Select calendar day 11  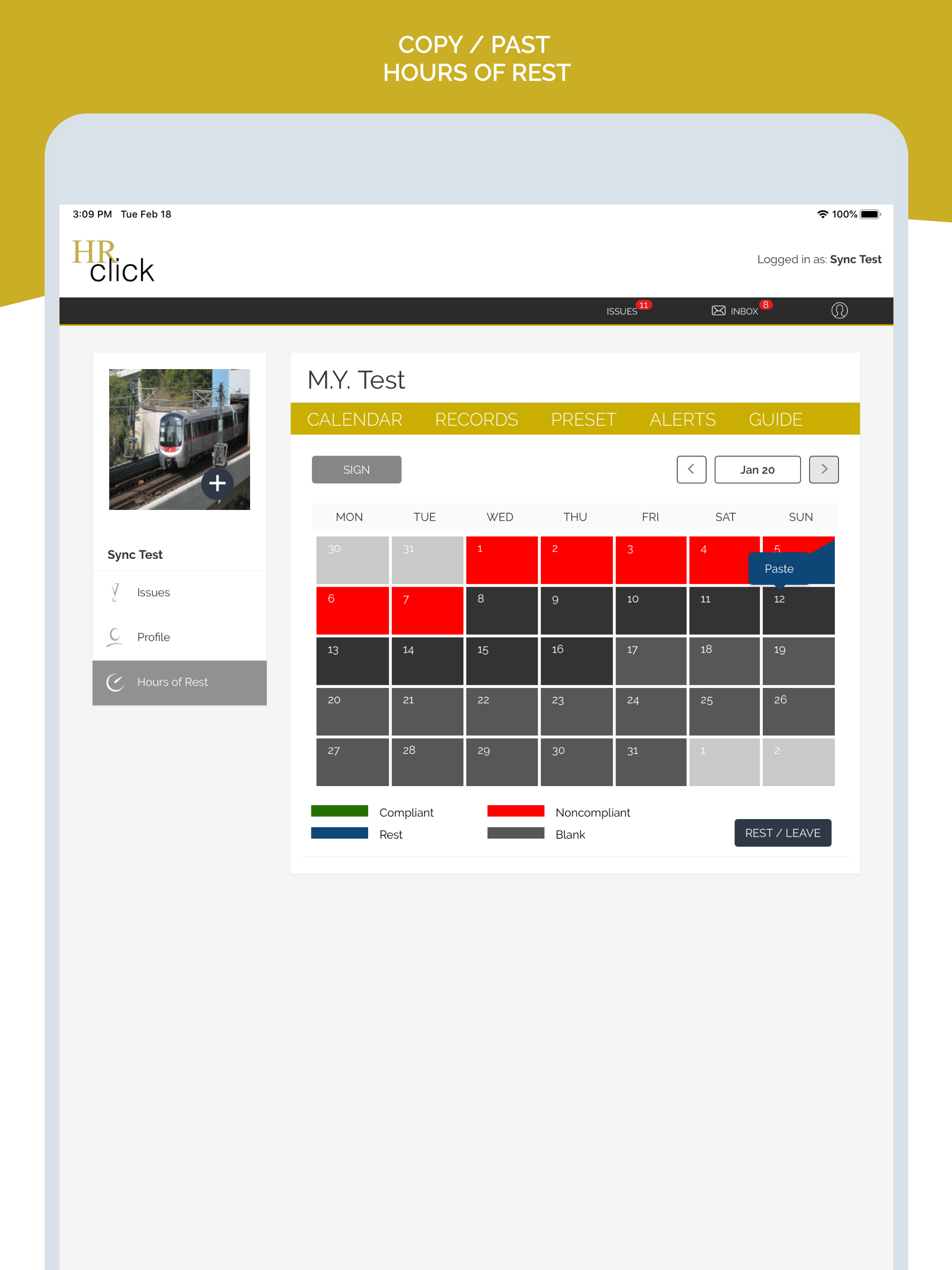pyautogui.click(x=724, y=611)
